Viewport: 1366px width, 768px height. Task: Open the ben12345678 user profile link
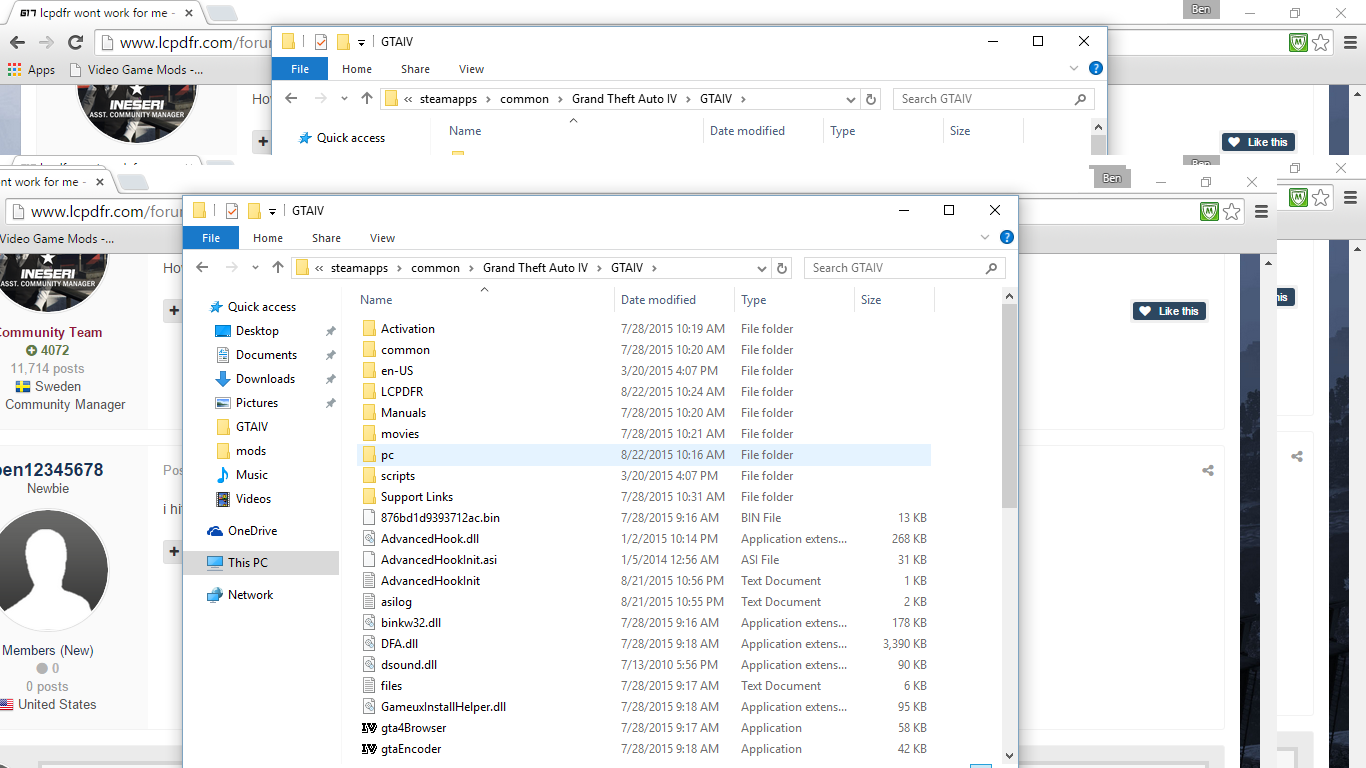(x=50, y=470)
